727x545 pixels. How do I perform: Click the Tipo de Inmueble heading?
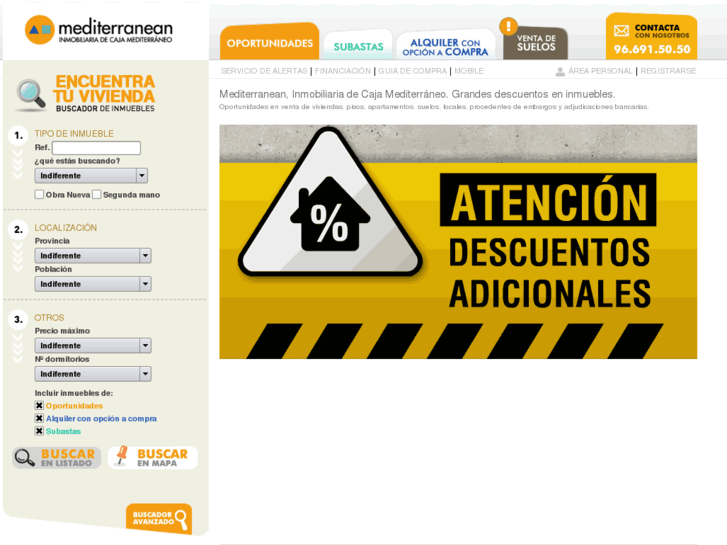coord(74,134)
